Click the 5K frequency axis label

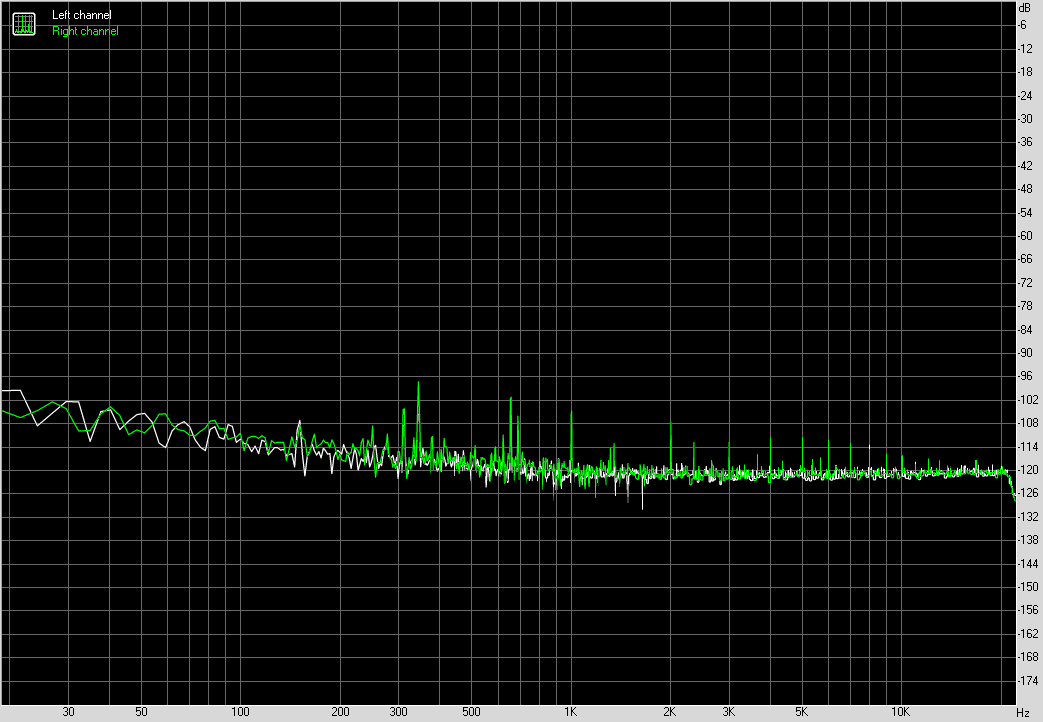tap(802, 712)
